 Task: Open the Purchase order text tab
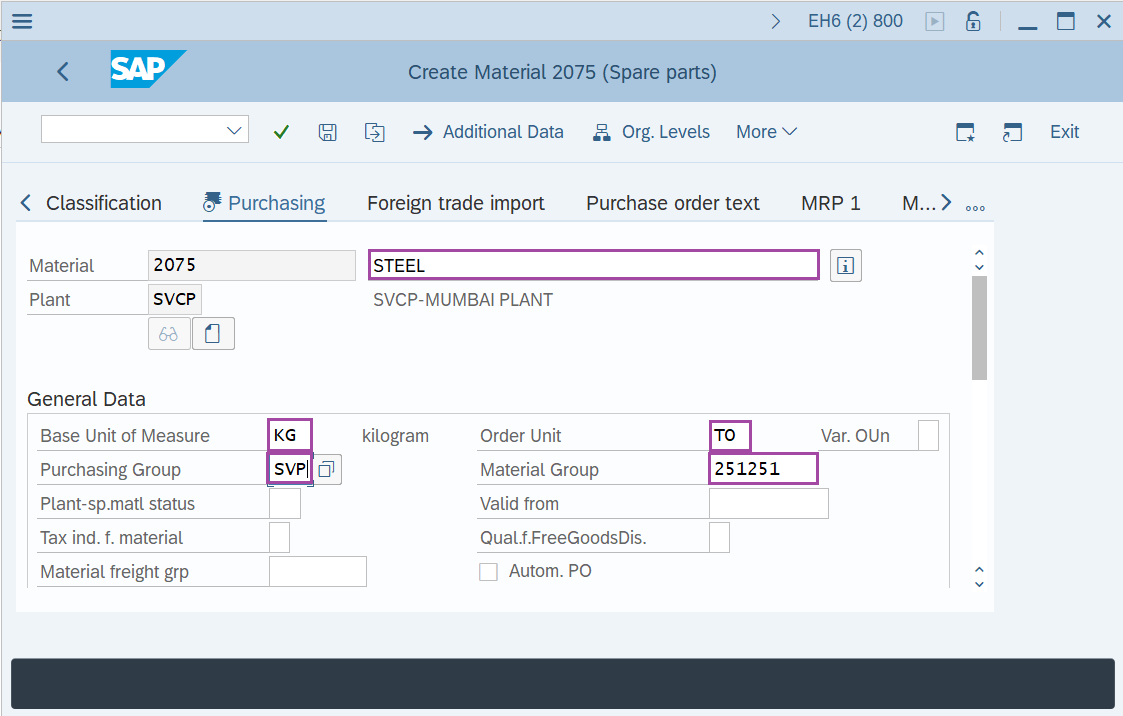coord(672,203)
